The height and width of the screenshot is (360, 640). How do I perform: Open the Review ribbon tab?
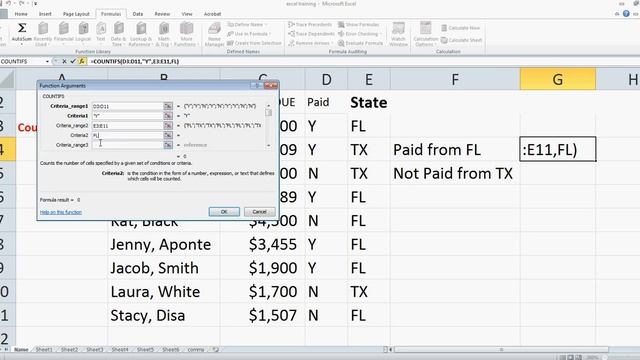pos(162,14)
